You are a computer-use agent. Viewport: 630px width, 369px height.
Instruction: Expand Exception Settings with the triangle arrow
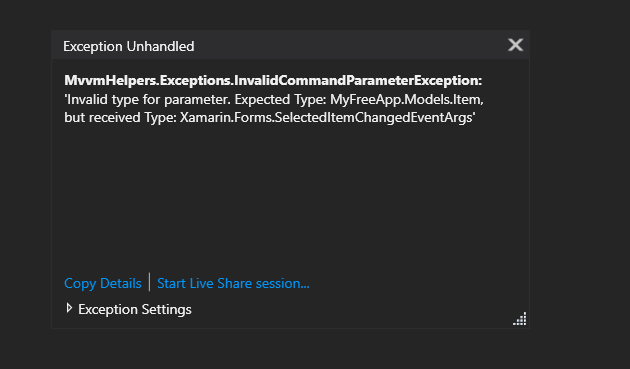pyautogui.click(x=69, y=308)
